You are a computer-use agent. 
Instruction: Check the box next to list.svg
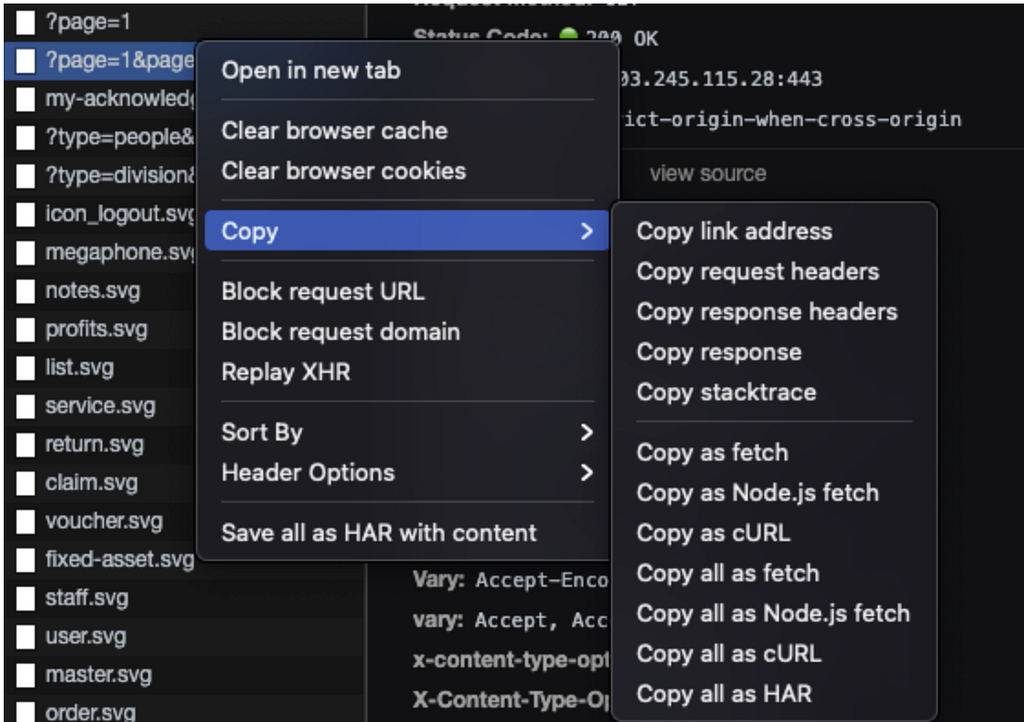click(x=25, y=368)
